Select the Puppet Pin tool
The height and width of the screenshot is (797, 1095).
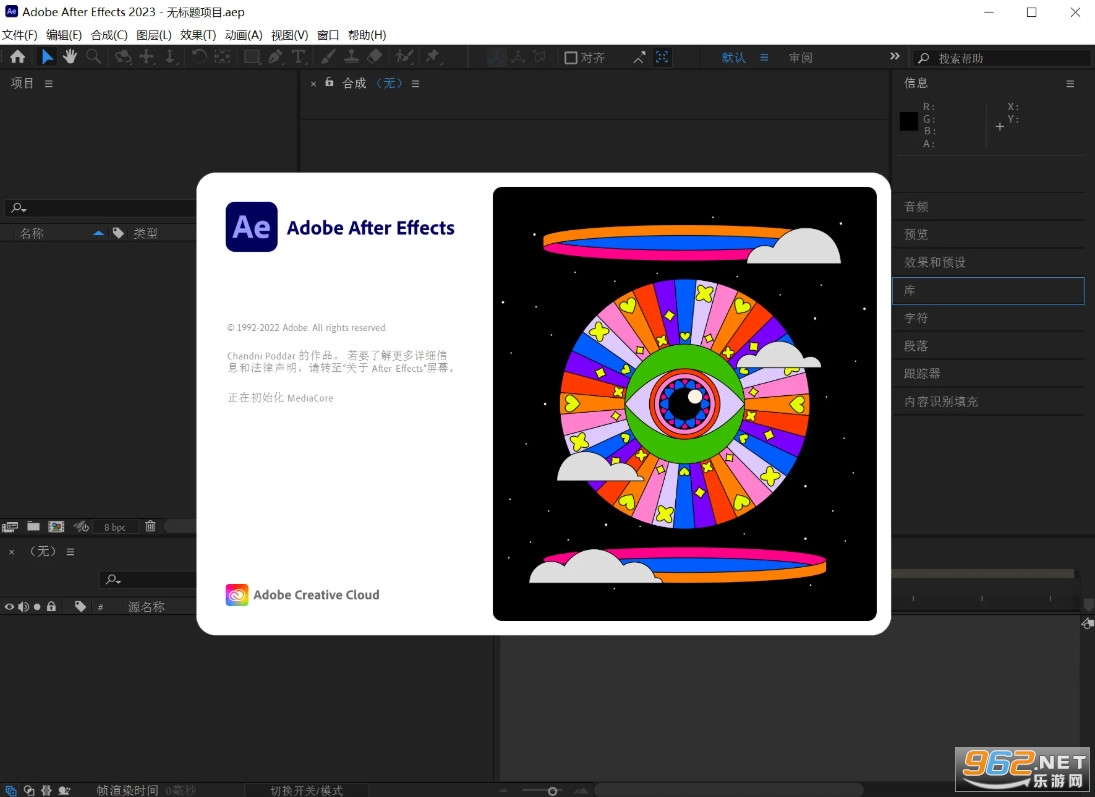click(433, 57)
